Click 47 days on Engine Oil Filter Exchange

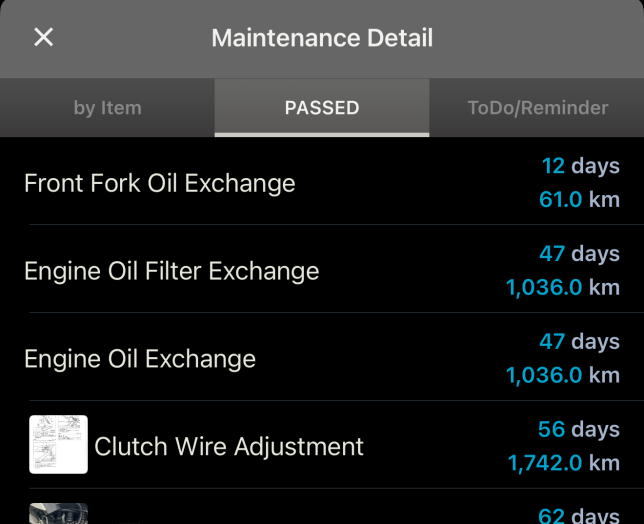(579, 254)
